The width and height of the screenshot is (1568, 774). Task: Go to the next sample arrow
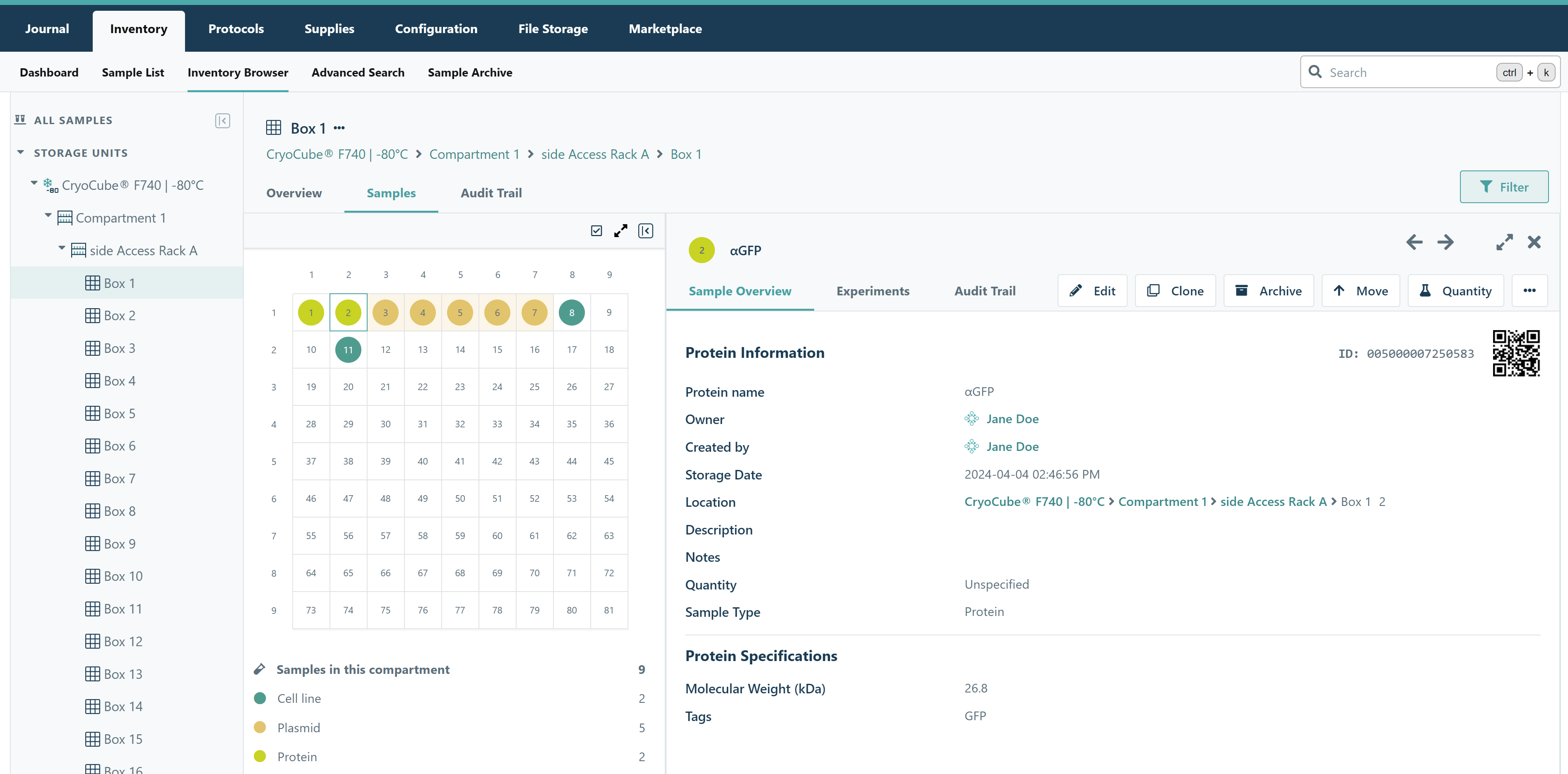tap(1445, 242)
